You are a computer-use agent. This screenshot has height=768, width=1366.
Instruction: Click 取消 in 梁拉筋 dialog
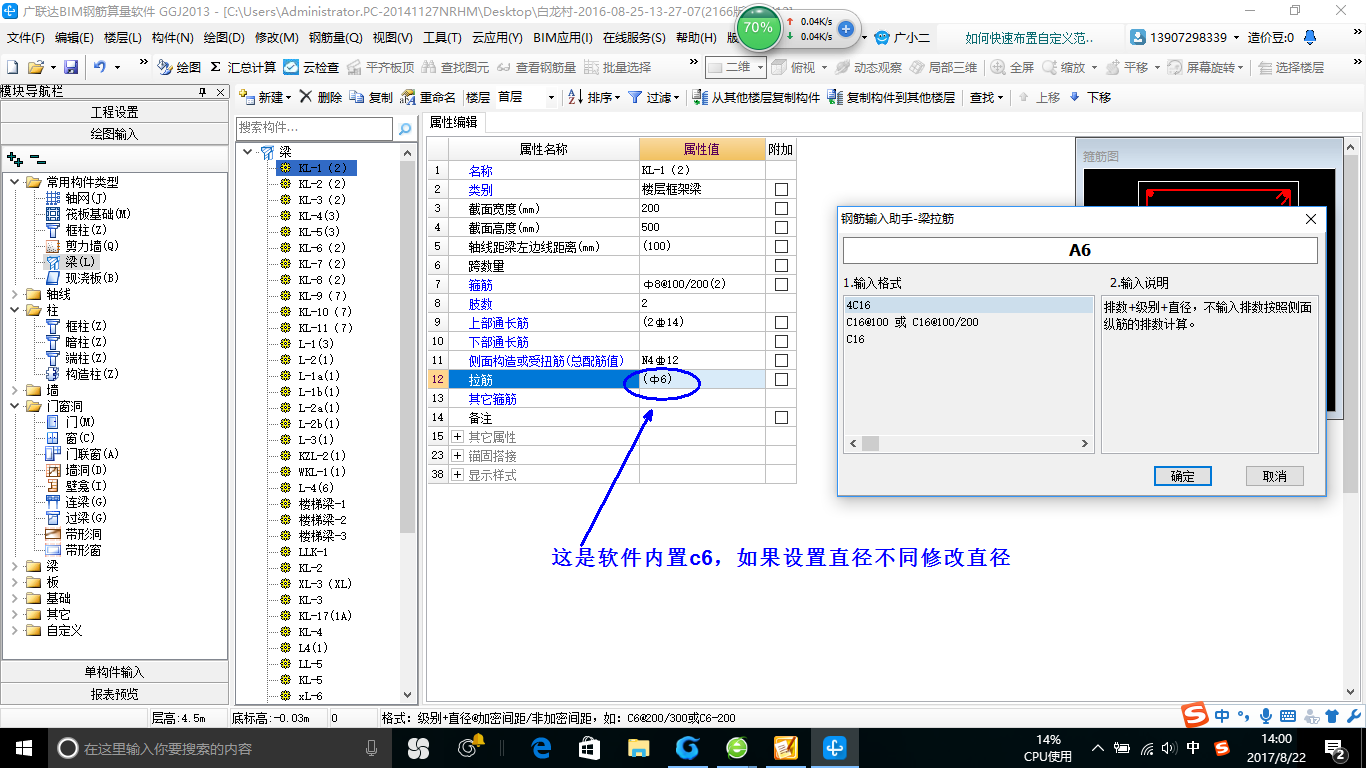coord(1274,476)
